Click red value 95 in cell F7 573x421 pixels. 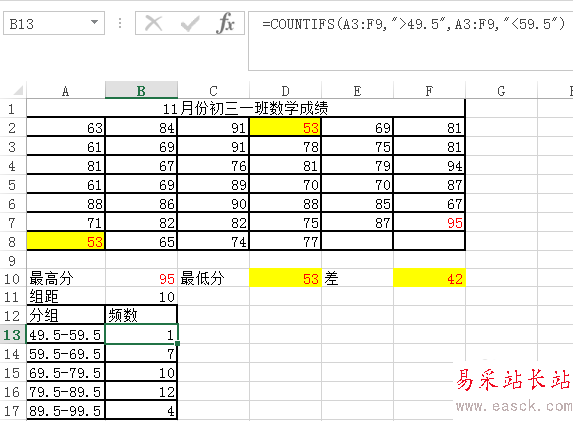[x=429, y=222]
